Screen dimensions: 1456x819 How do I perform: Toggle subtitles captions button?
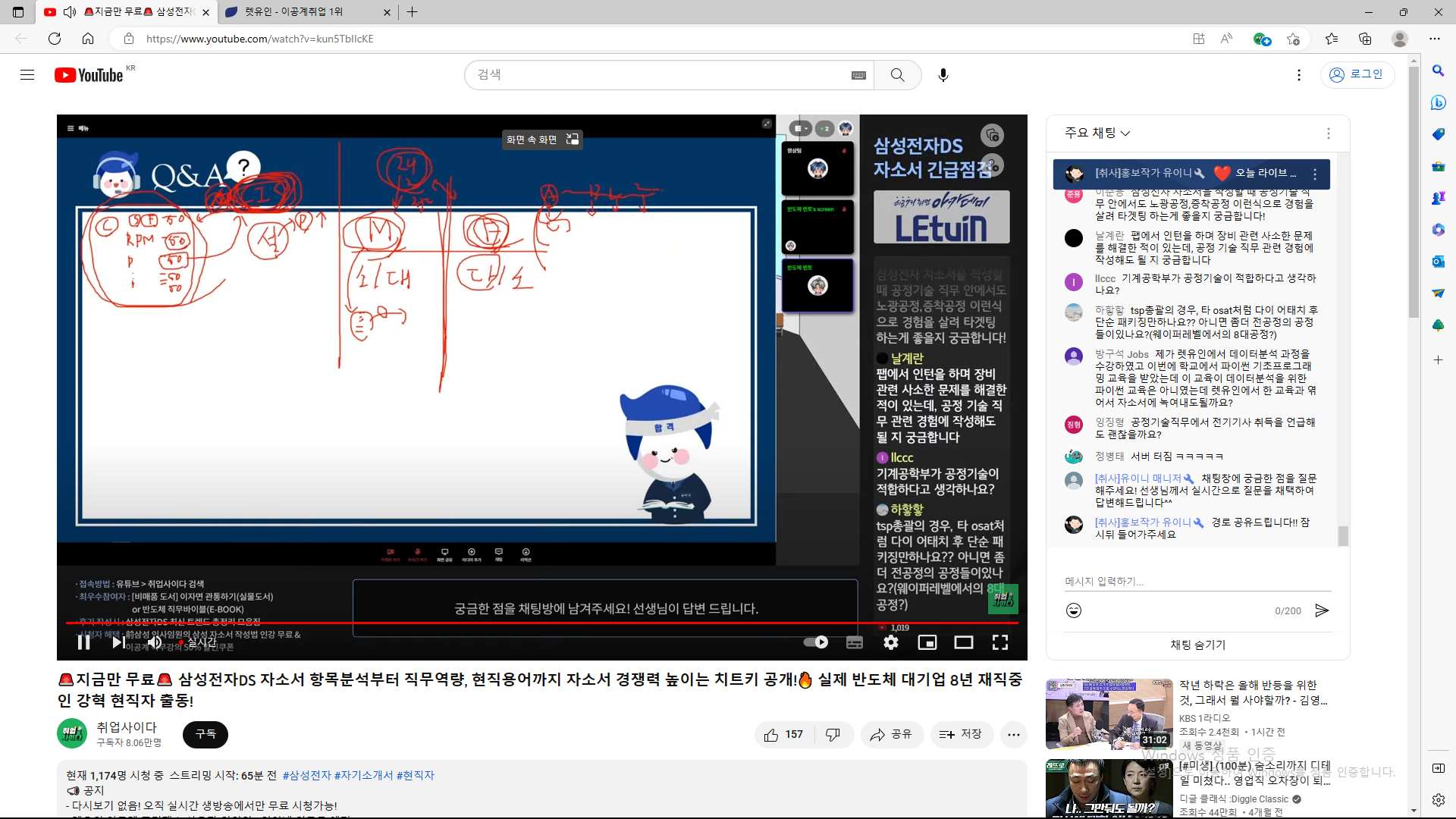(855, 642)
